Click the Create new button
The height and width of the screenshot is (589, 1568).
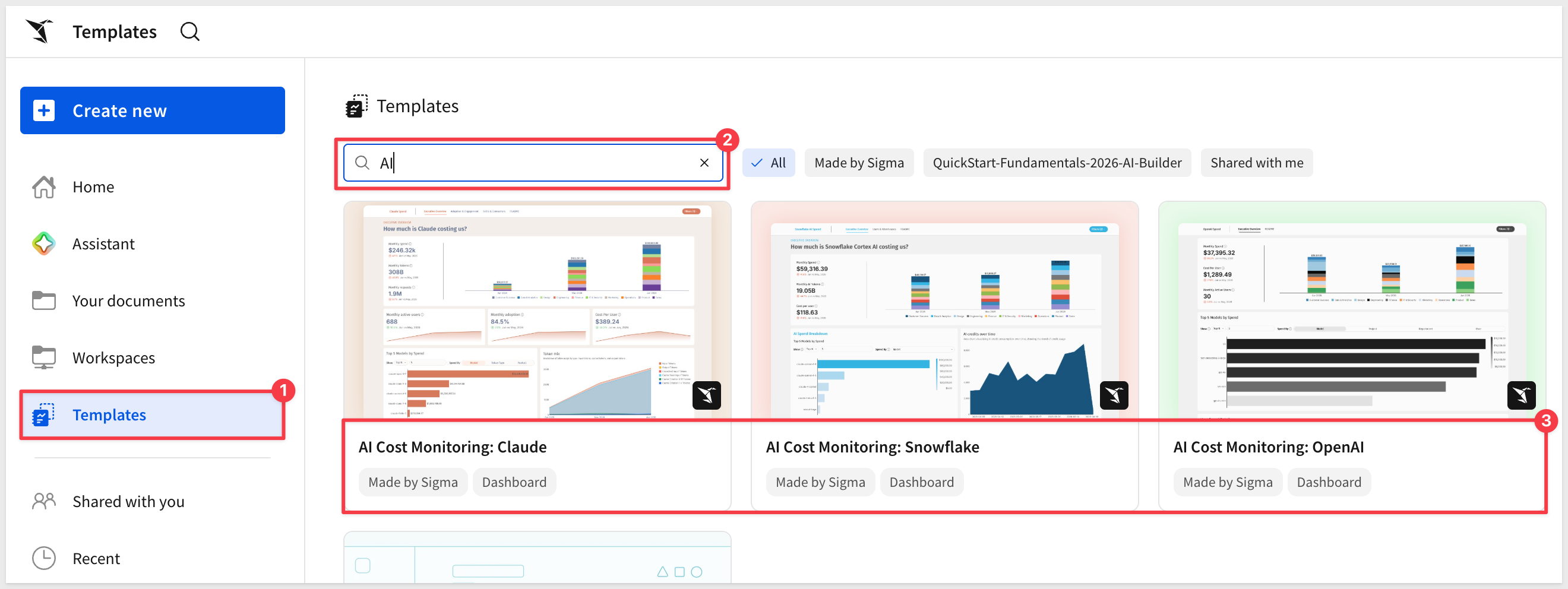click(152, 110)
